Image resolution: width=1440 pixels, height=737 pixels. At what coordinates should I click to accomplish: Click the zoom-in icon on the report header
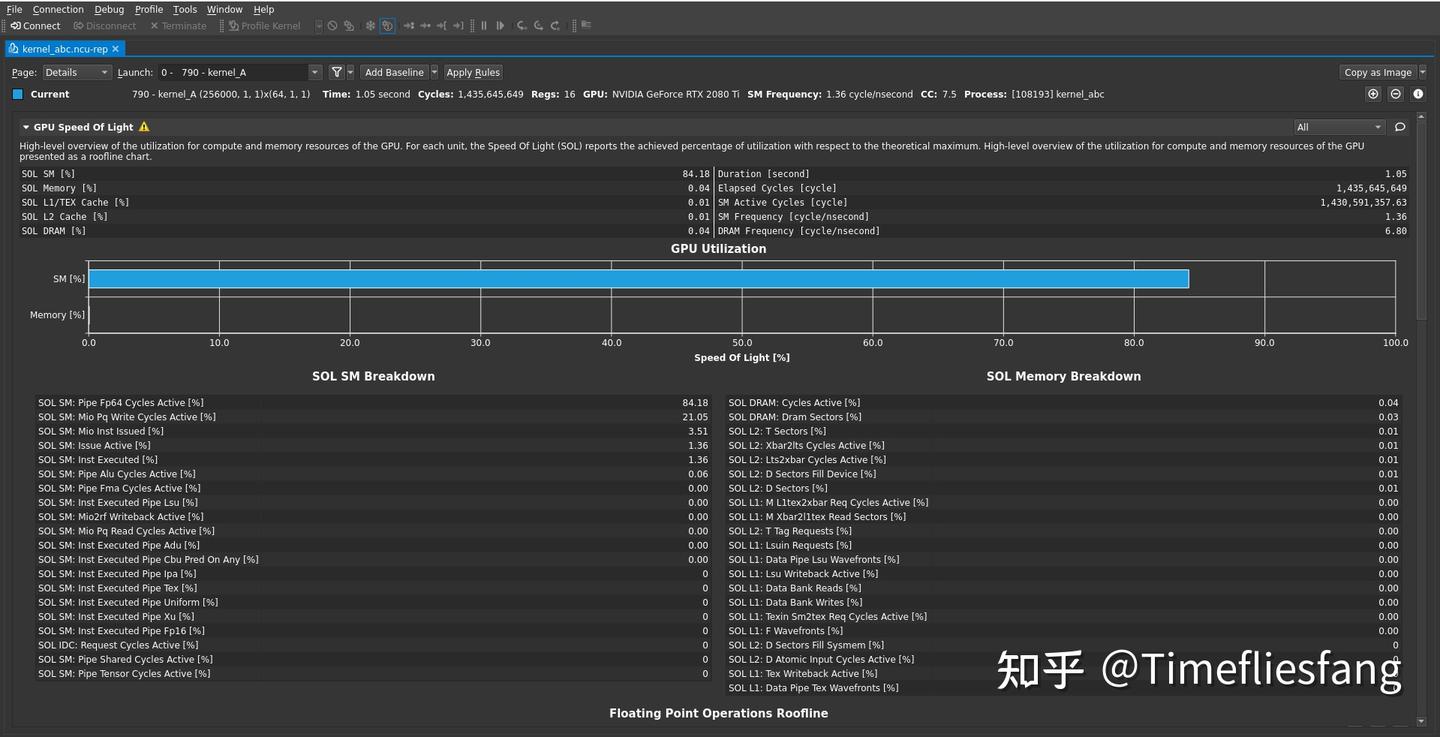(1373, 94)
